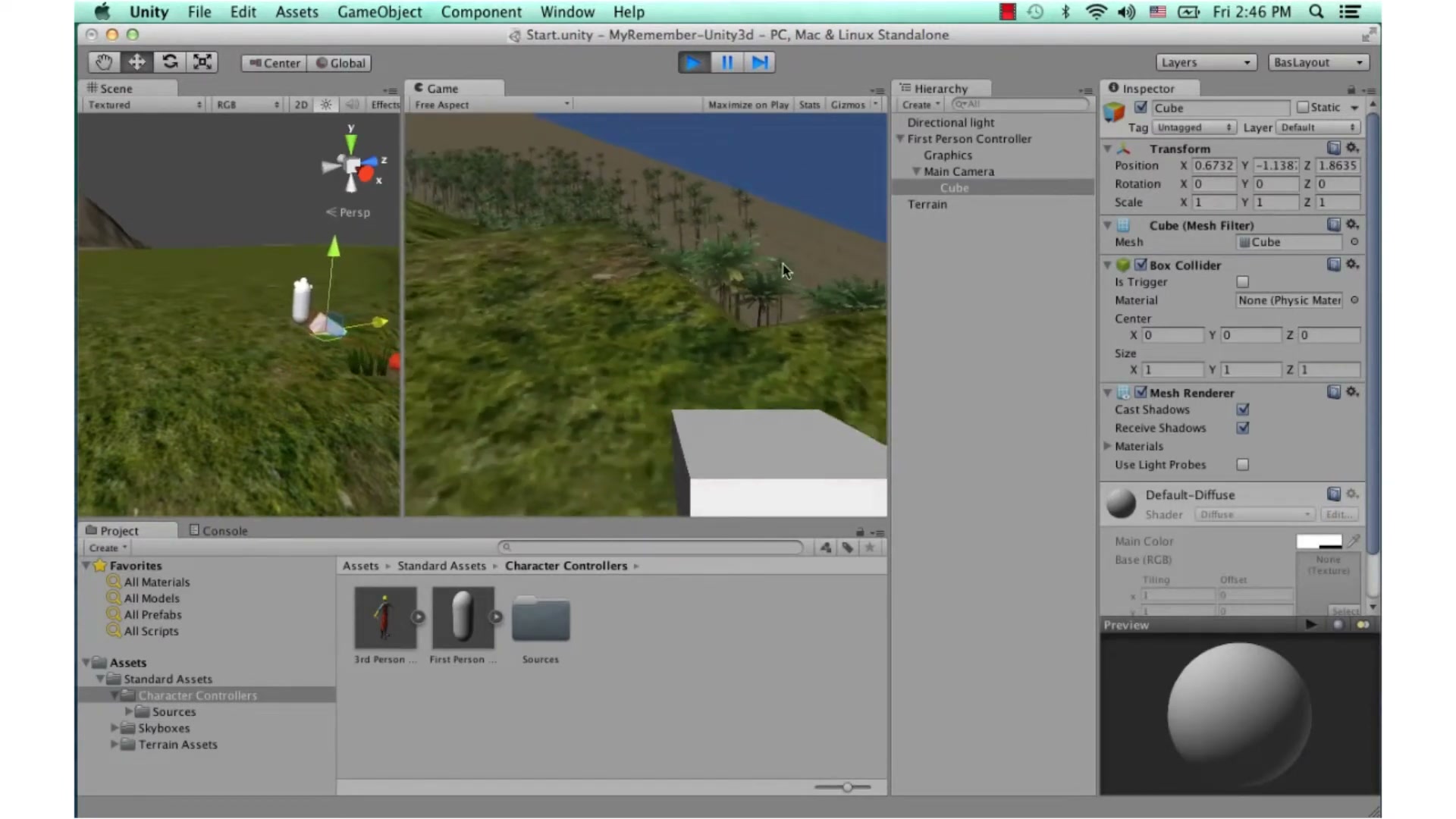This screenshot has height=819, width=1456.
Task: Open the Layers dropdown
Action: pos(1206,62)
